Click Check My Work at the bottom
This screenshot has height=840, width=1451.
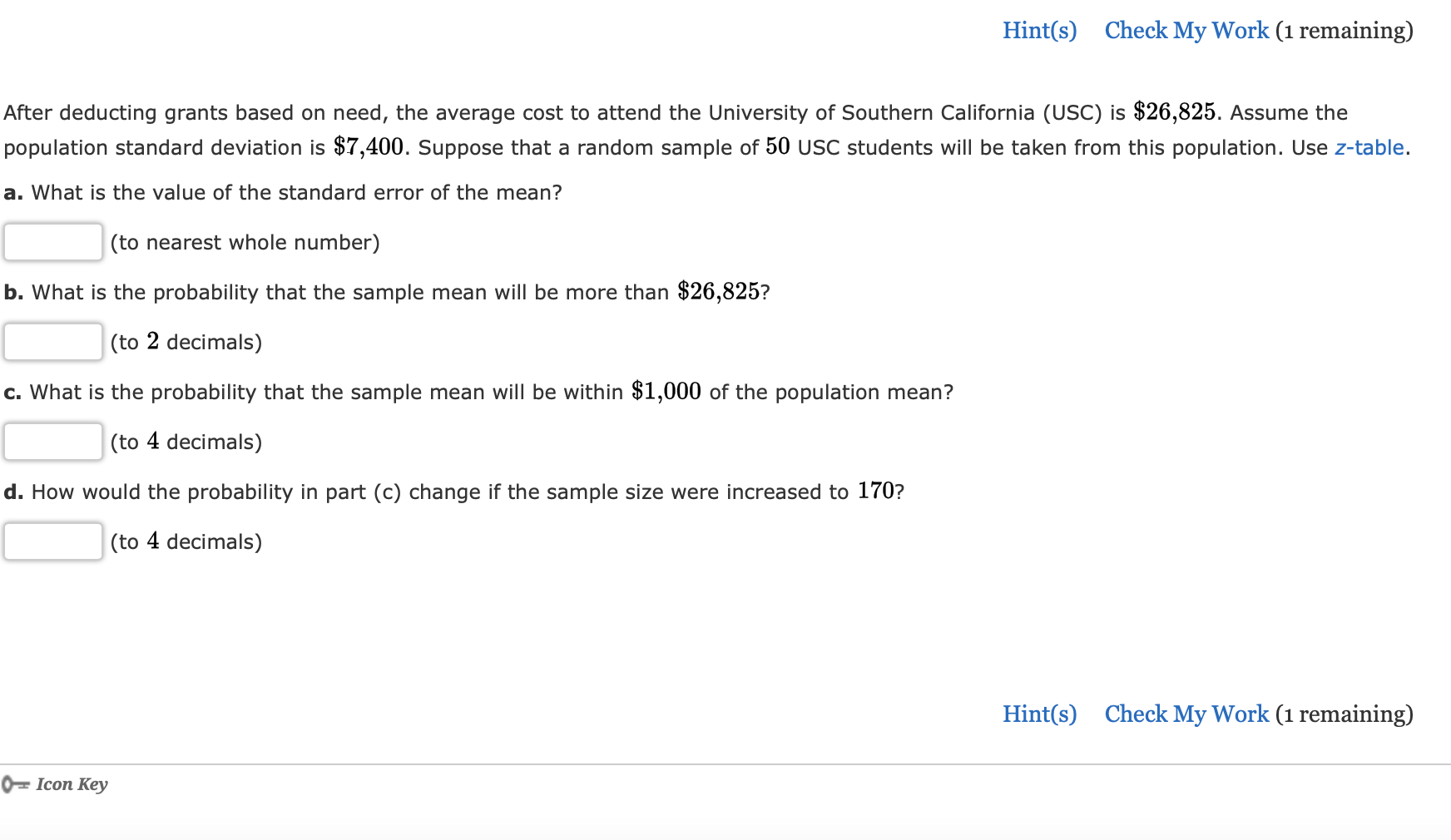(x=1185, y=714)
